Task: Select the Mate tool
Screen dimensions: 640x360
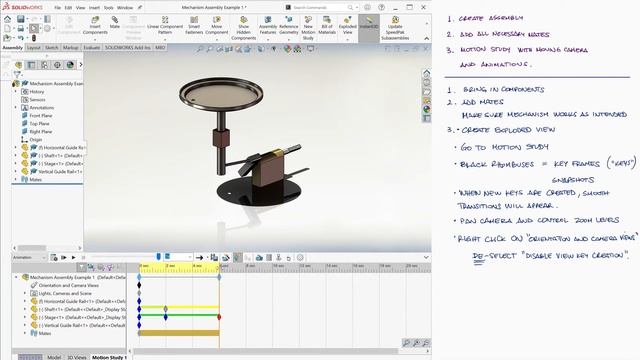Action: (115, 22)
